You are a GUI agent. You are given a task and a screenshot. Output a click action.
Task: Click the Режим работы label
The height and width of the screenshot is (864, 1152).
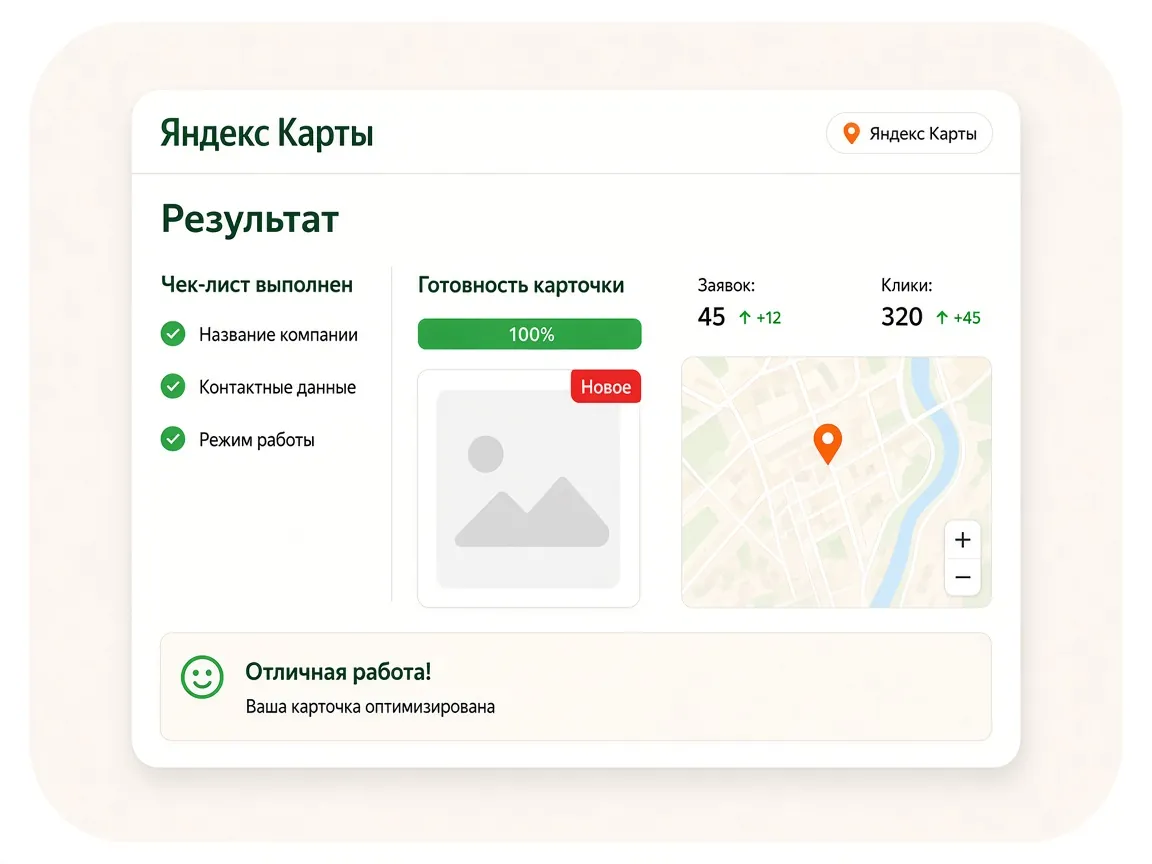(257, 440)
